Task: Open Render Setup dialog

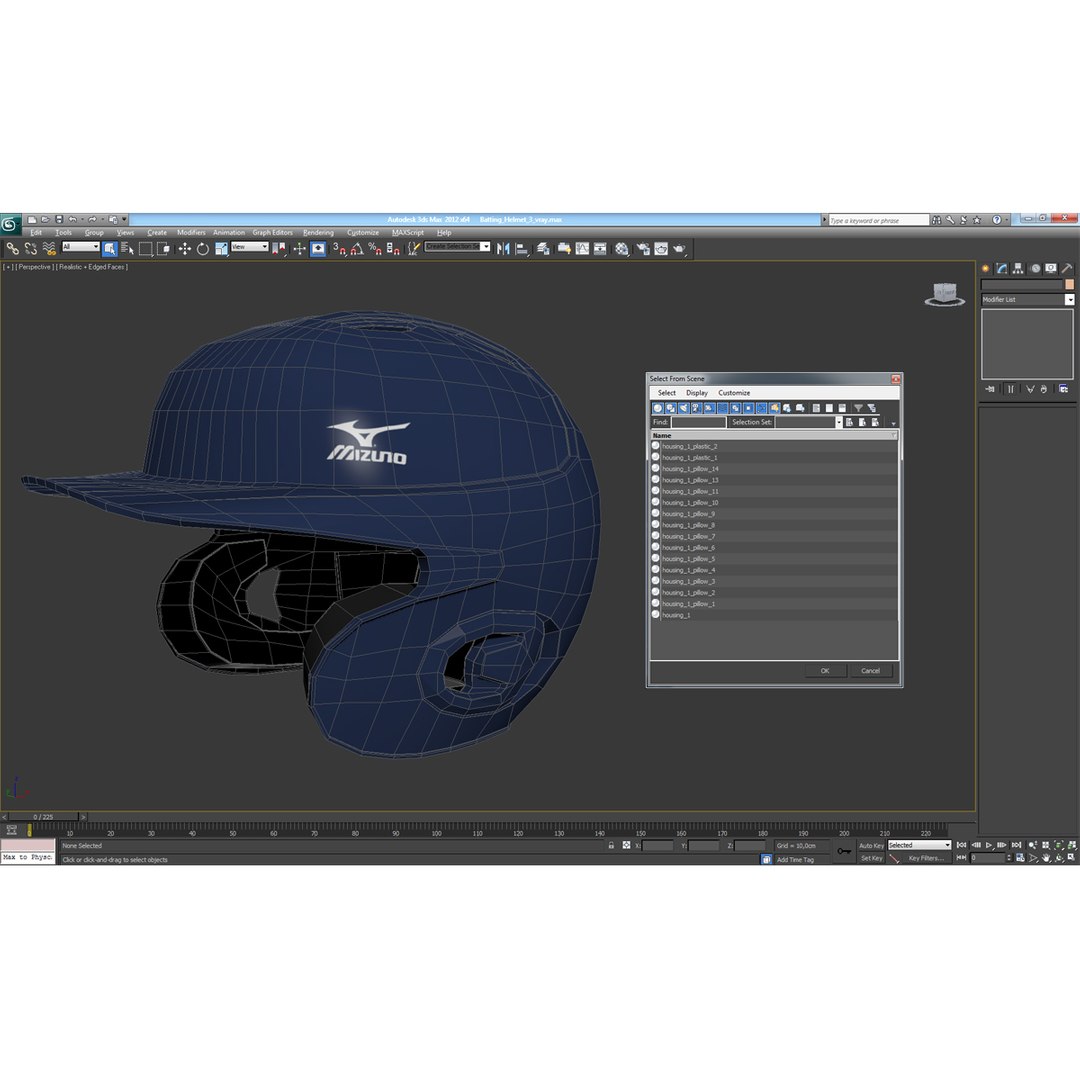Action: [x=643, y=249]
